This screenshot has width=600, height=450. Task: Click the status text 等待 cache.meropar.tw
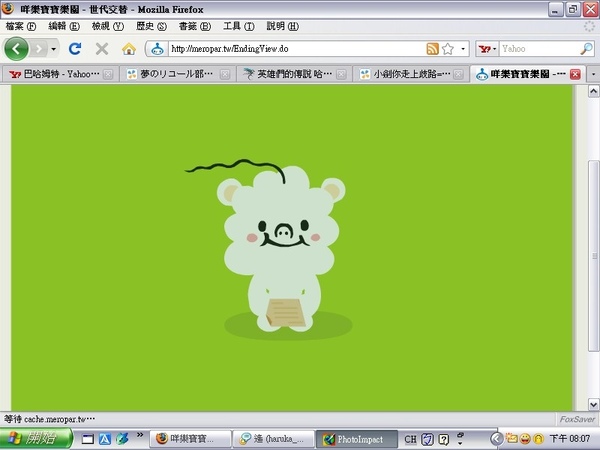coord(50,419)
